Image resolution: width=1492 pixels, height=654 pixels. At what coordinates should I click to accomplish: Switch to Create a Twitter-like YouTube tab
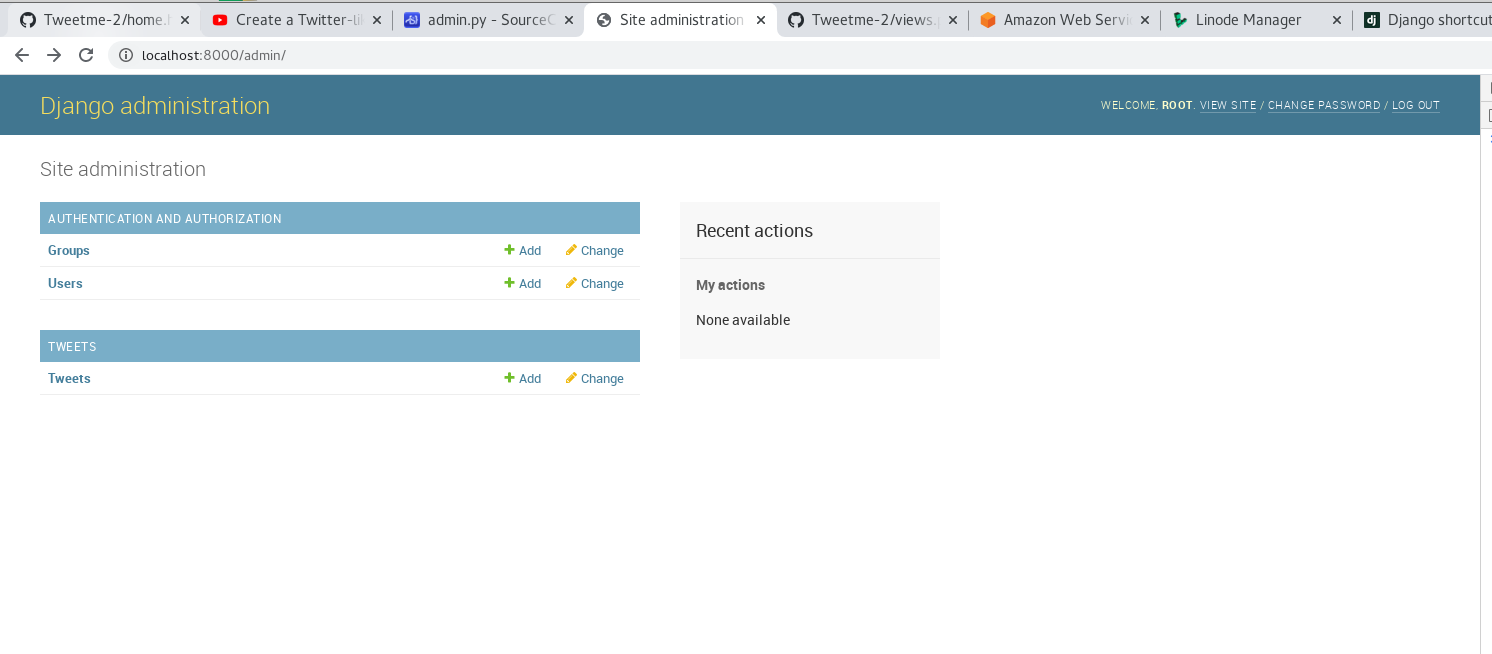298,20
